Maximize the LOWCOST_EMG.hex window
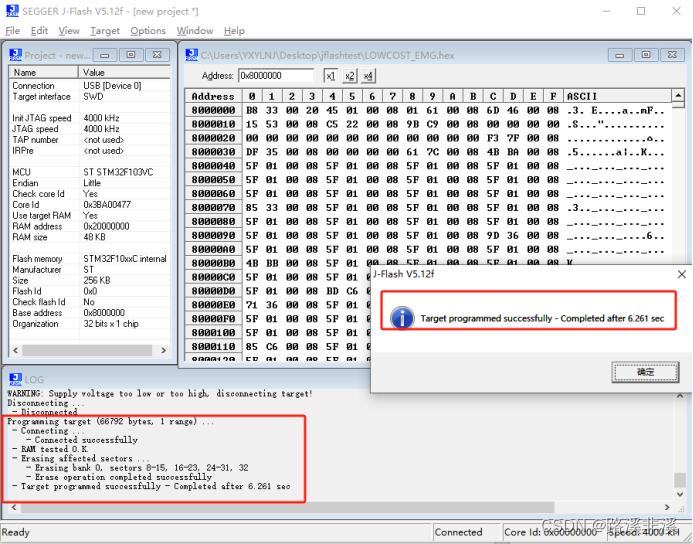Screen dimensions: 693x544 click(646, 55)
